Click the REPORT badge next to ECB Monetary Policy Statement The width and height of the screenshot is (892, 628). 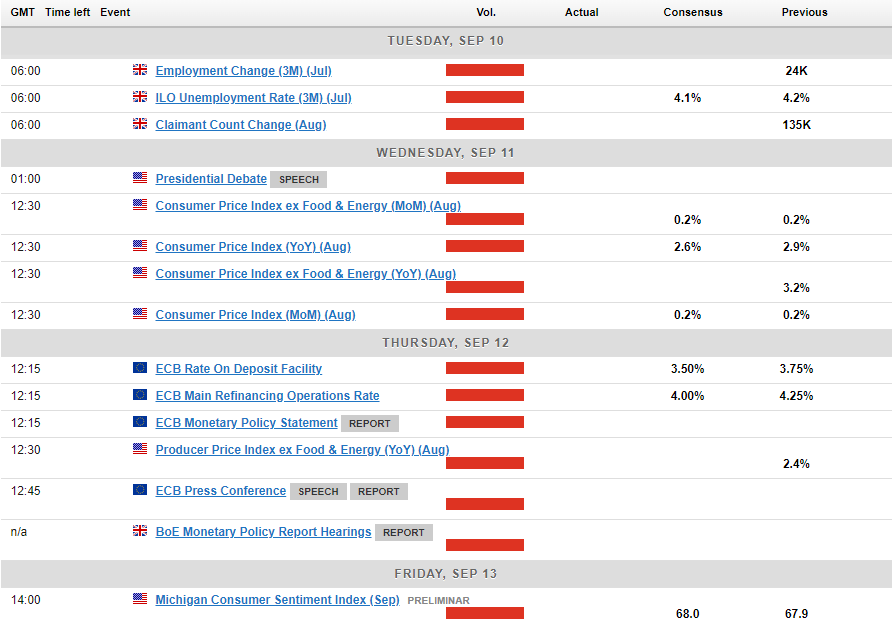[370, 424]
